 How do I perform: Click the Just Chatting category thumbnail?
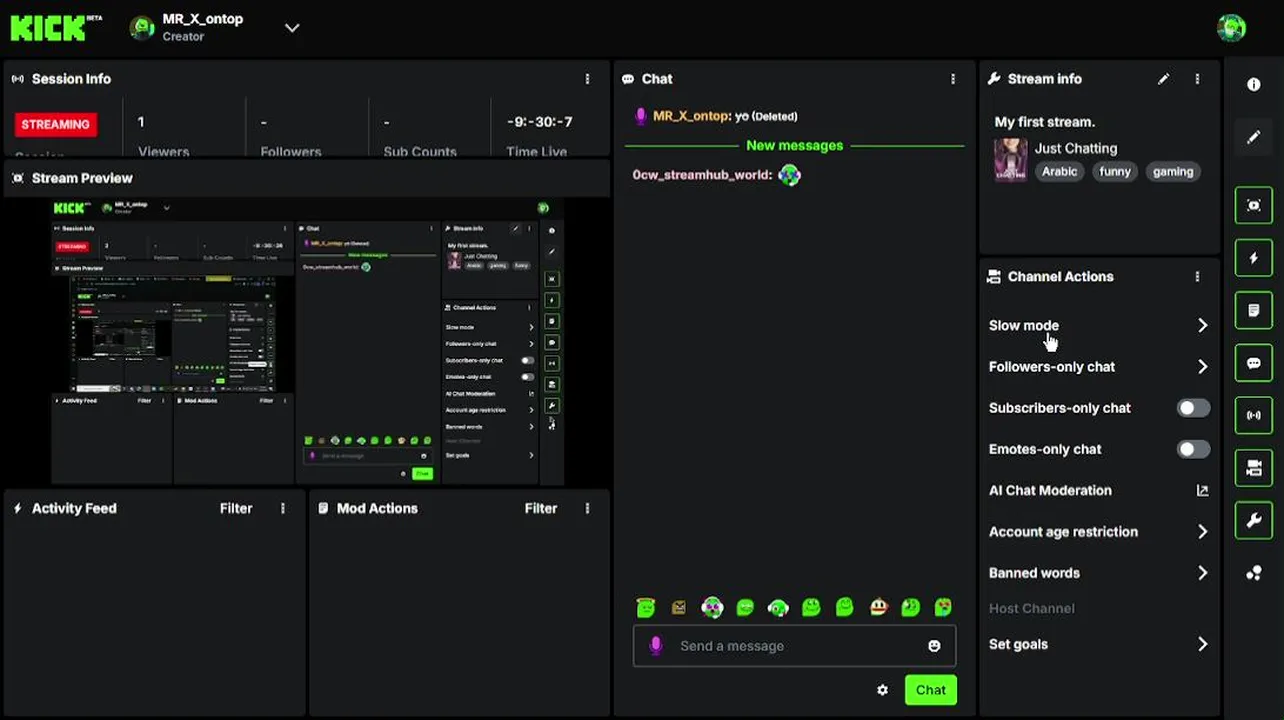coord(1010,160)
